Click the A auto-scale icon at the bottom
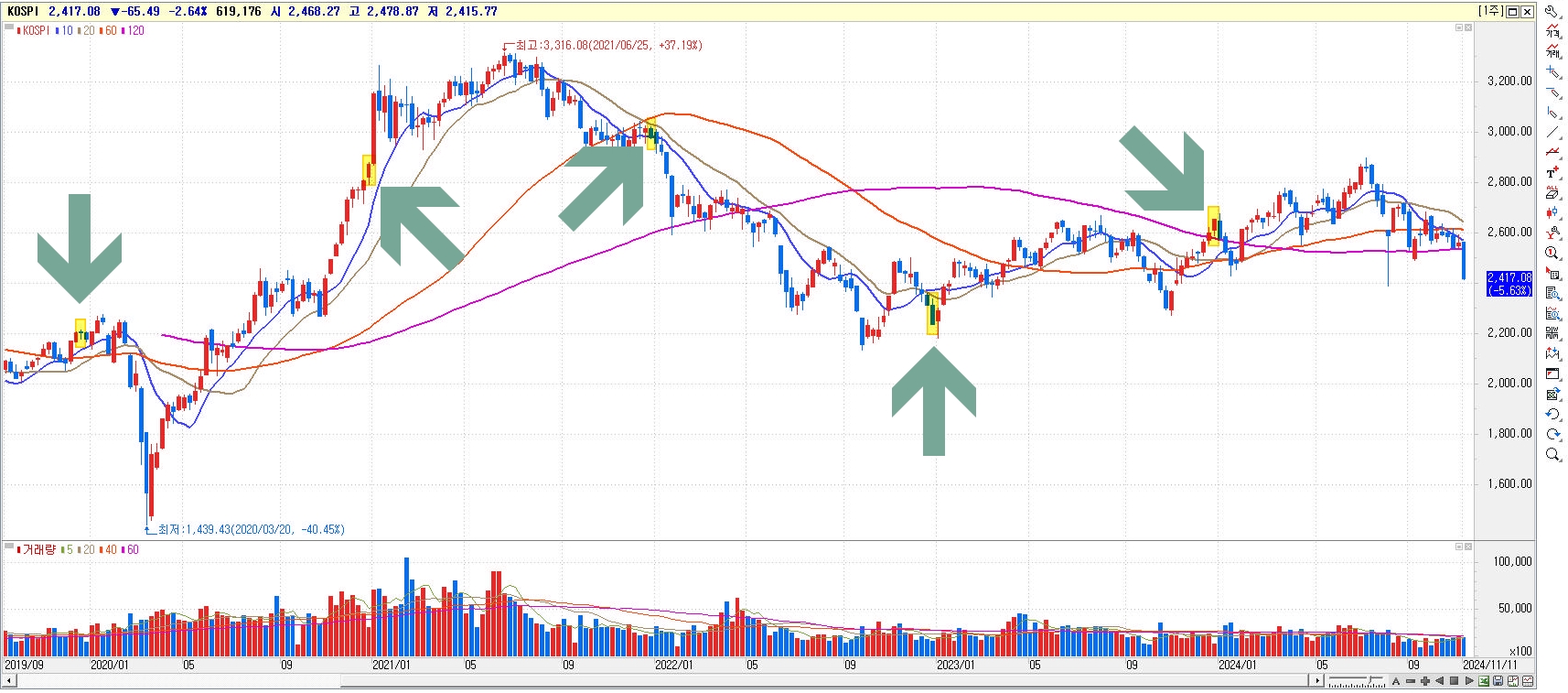Viewport: 1568px width, 693px height. [x=1396, y=681]
